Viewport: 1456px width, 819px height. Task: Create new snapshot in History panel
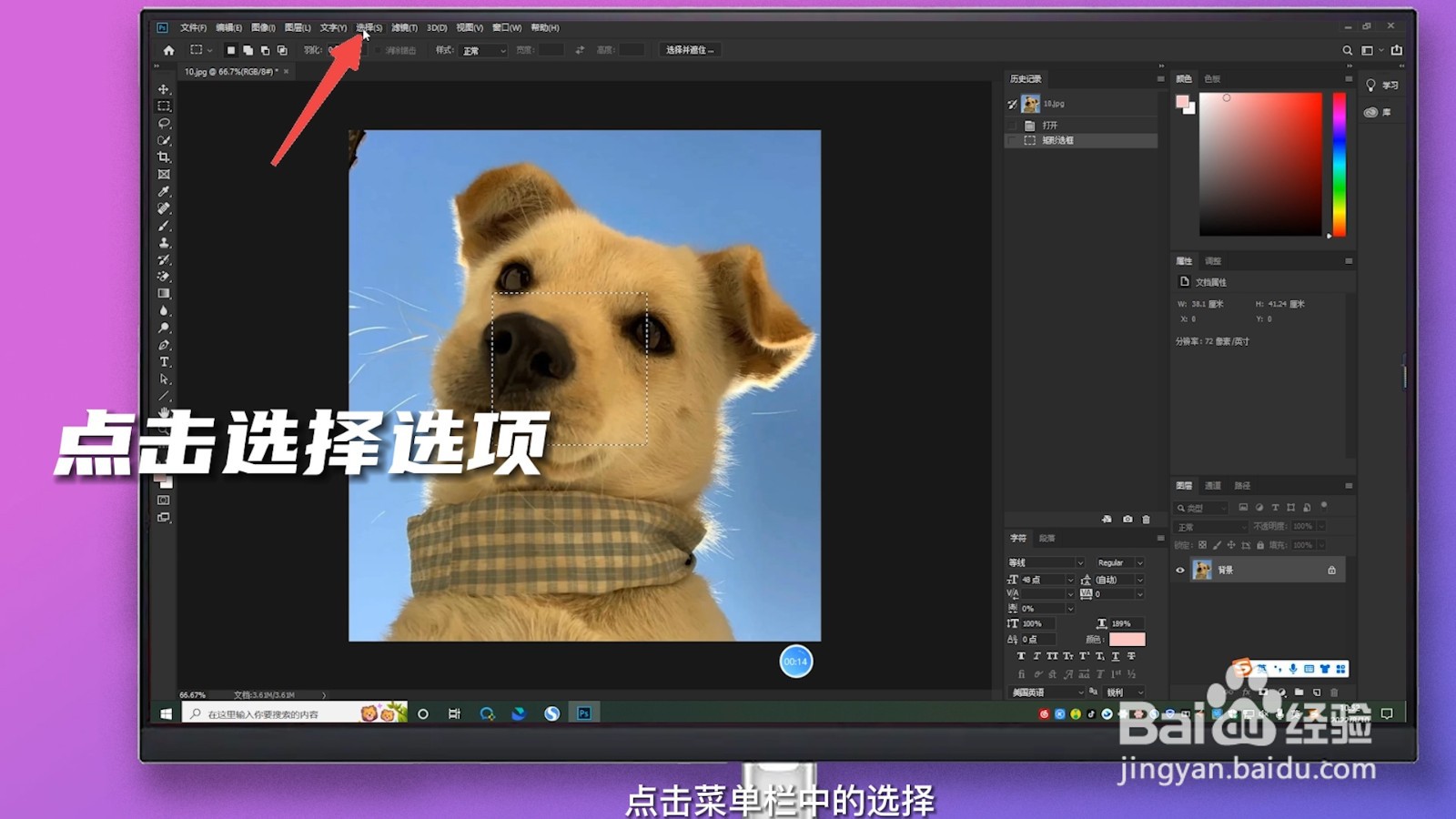click(1127, 520)
